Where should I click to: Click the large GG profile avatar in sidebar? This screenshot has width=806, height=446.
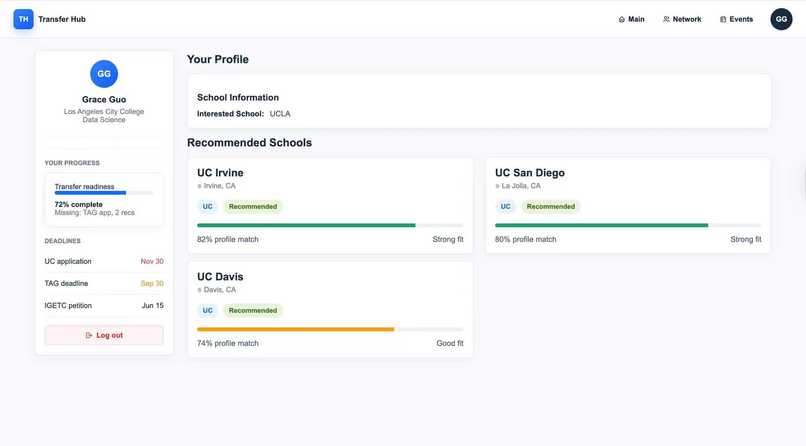pyautogui.click(x=104, y=73)
